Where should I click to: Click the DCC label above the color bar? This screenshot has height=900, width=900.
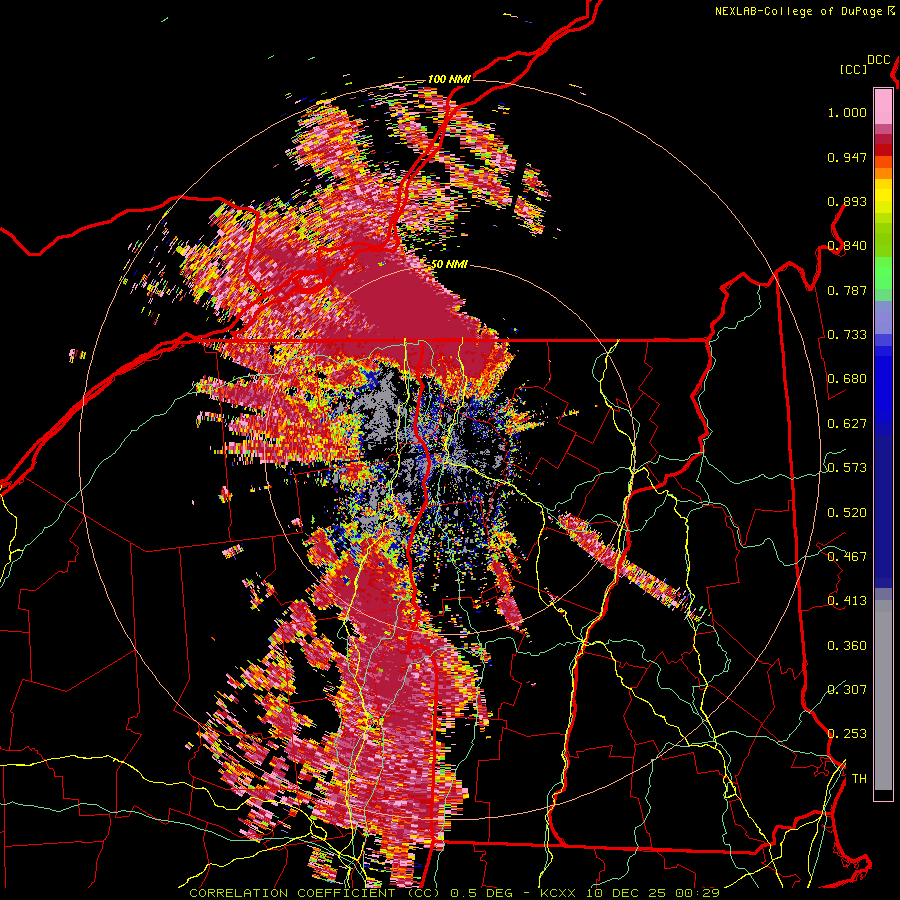tap(879, 60)
